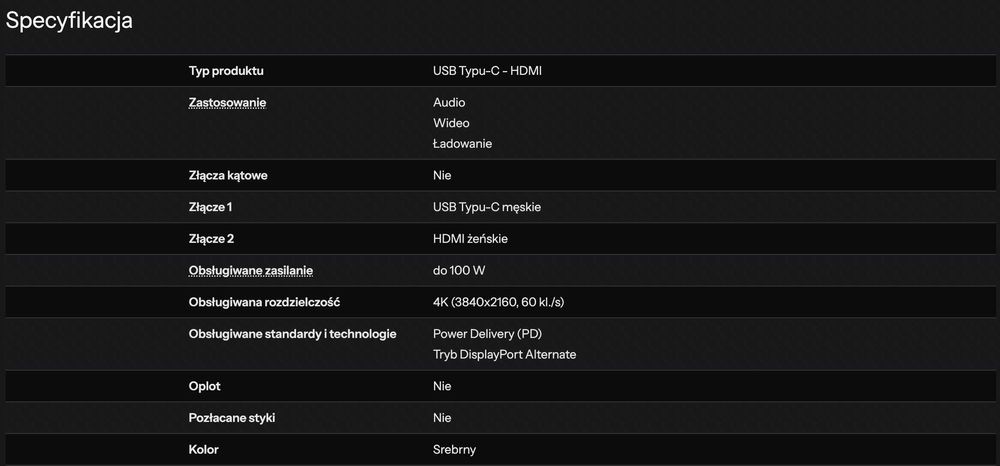Click the Obsługiwana rozdzielczość label
This screenshot has height=466, width=1000.
[270, 302]
